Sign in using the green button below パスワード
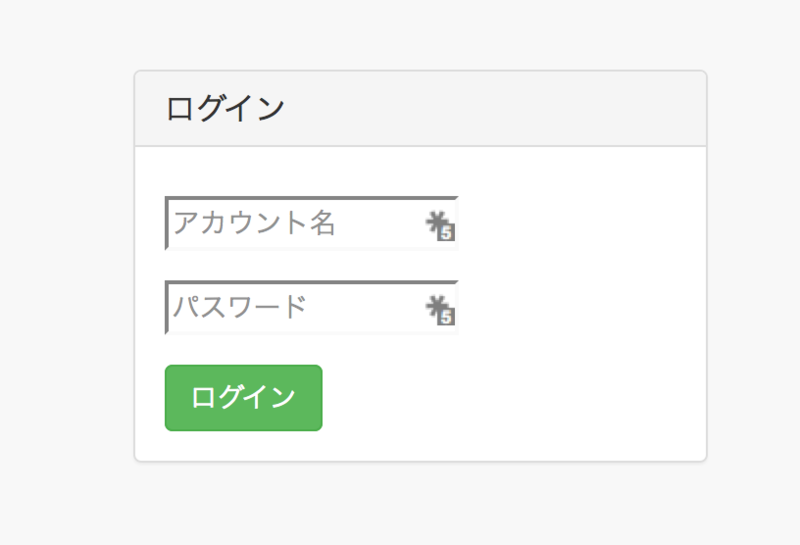Screen dimensions: 800x545 pos(243,398)
